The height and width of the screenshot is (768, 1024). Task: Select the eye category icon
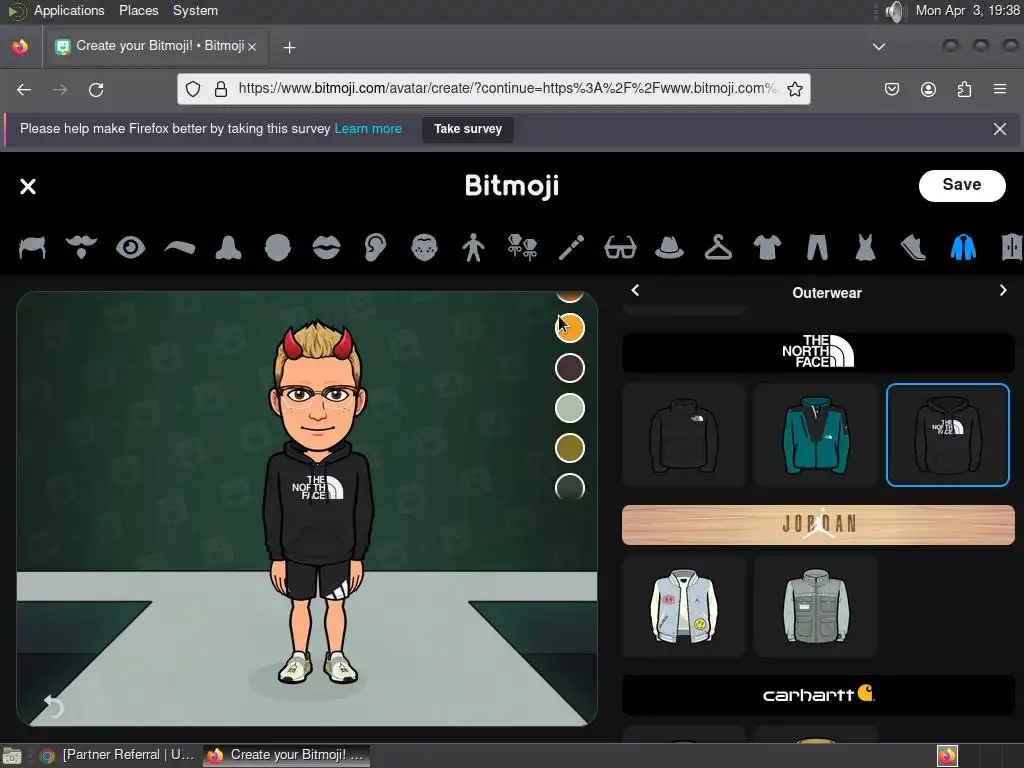tap(130, 248)
